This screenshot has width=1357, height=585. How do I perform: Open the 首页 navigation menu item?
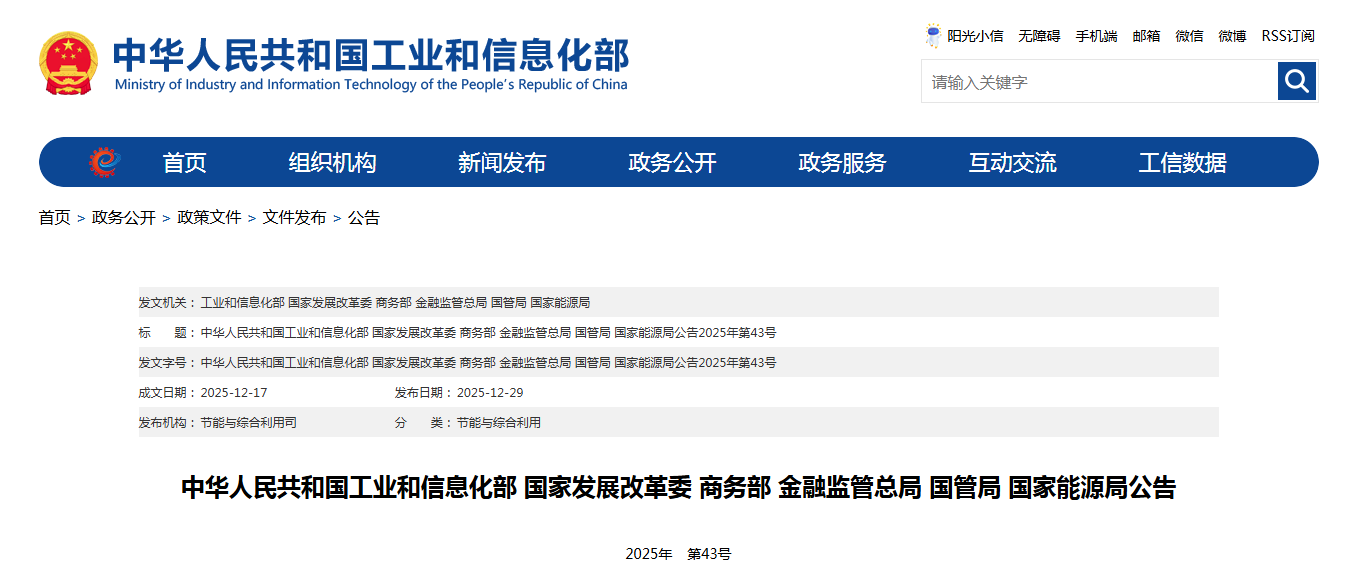(x=184, y=163)
